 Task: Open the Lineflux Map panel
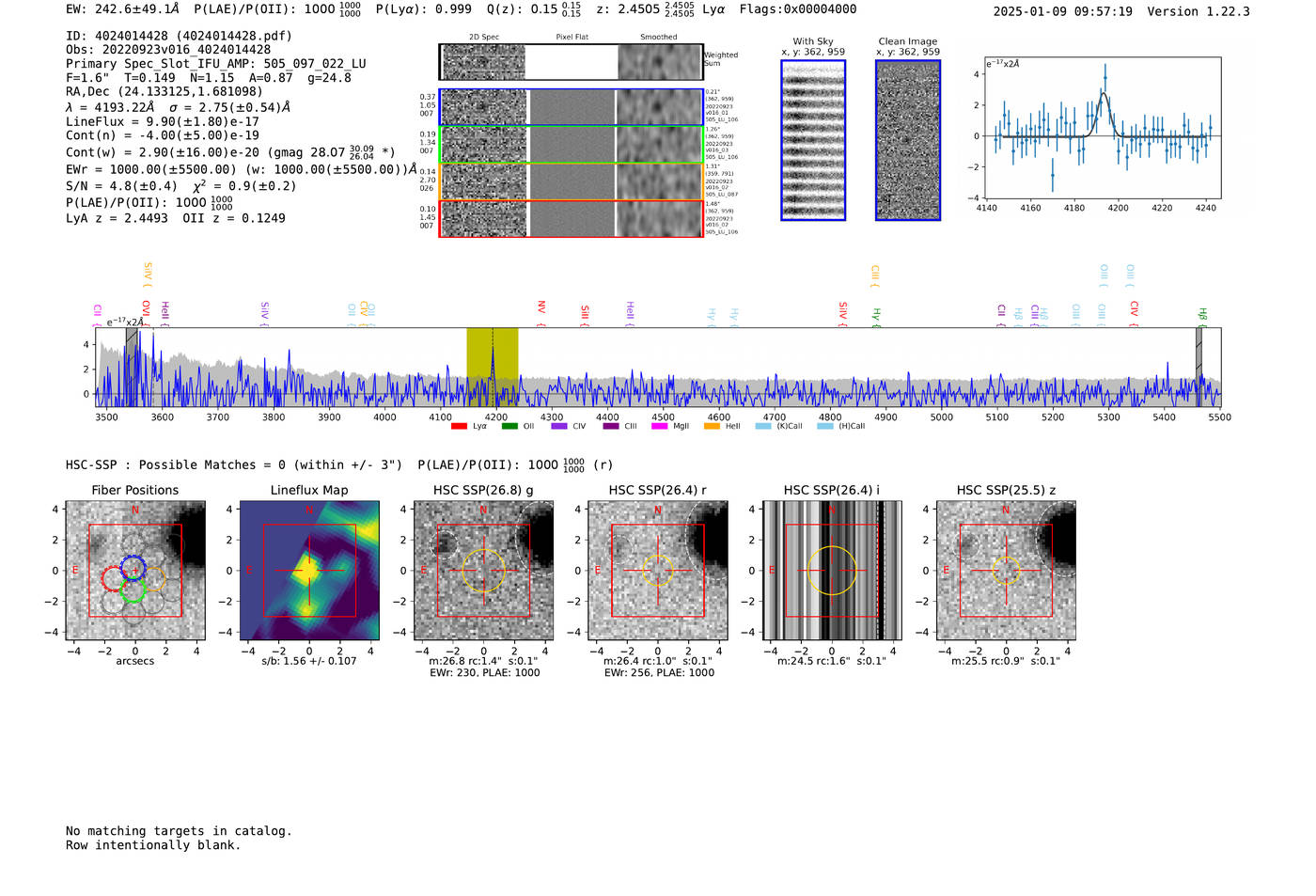click(x=309, y=571)
